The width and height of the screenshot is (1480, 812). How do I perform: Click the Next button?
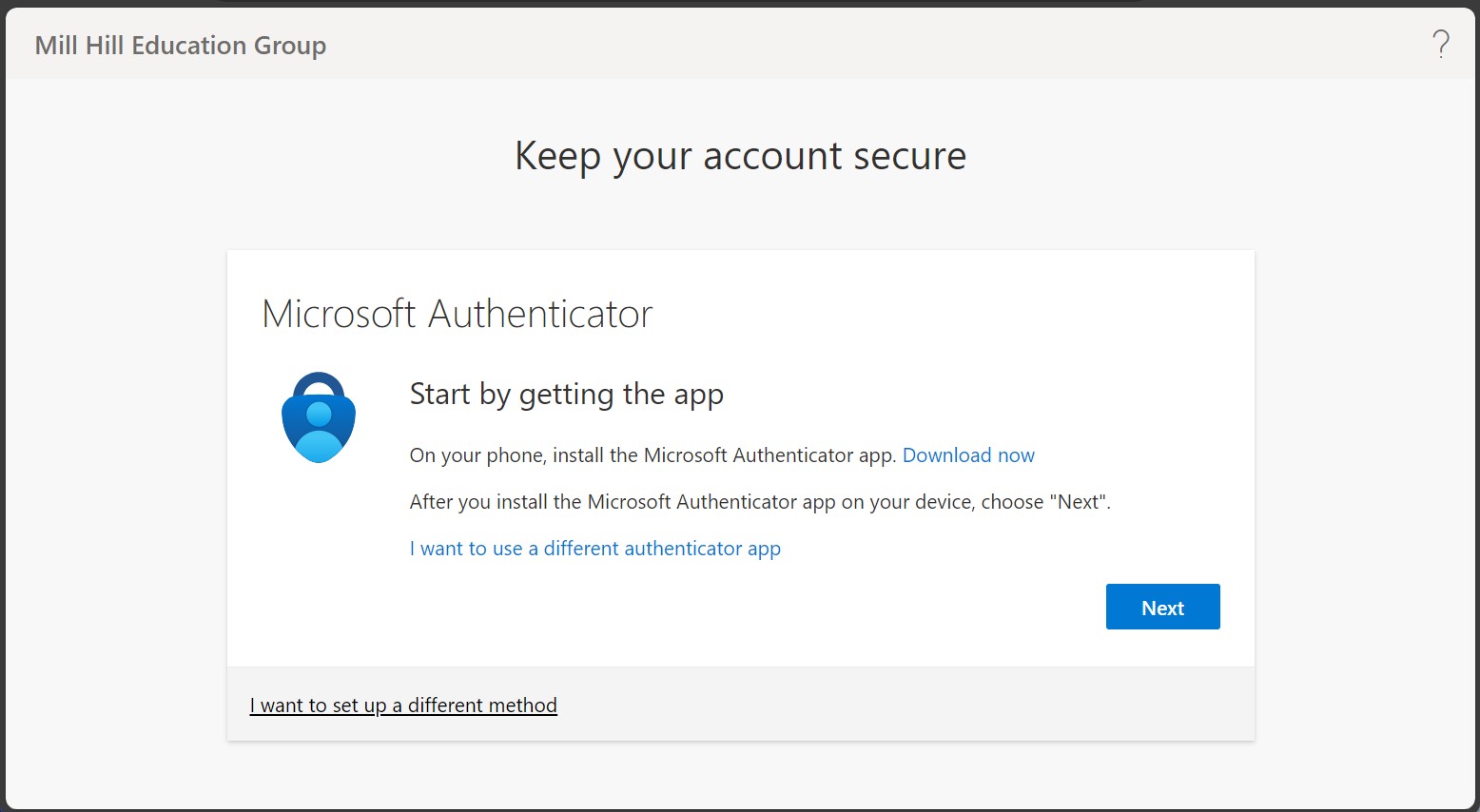(x=1162, y=607)
